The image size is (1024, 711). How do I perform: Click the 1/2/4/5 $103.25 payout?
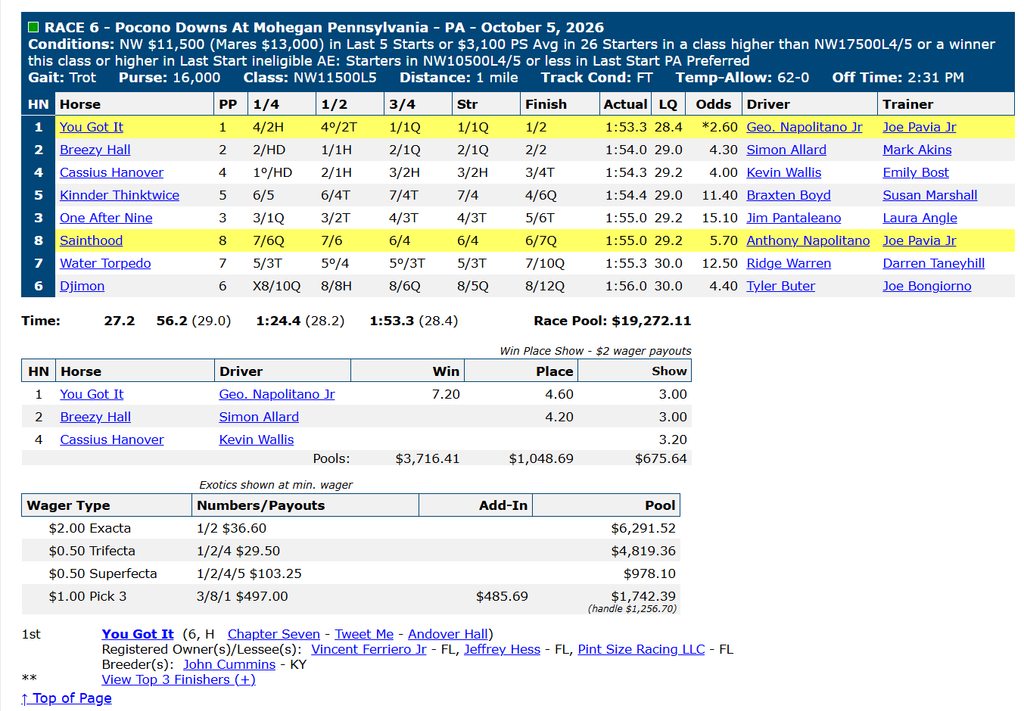pyautogui.click(x=249, y=574)
